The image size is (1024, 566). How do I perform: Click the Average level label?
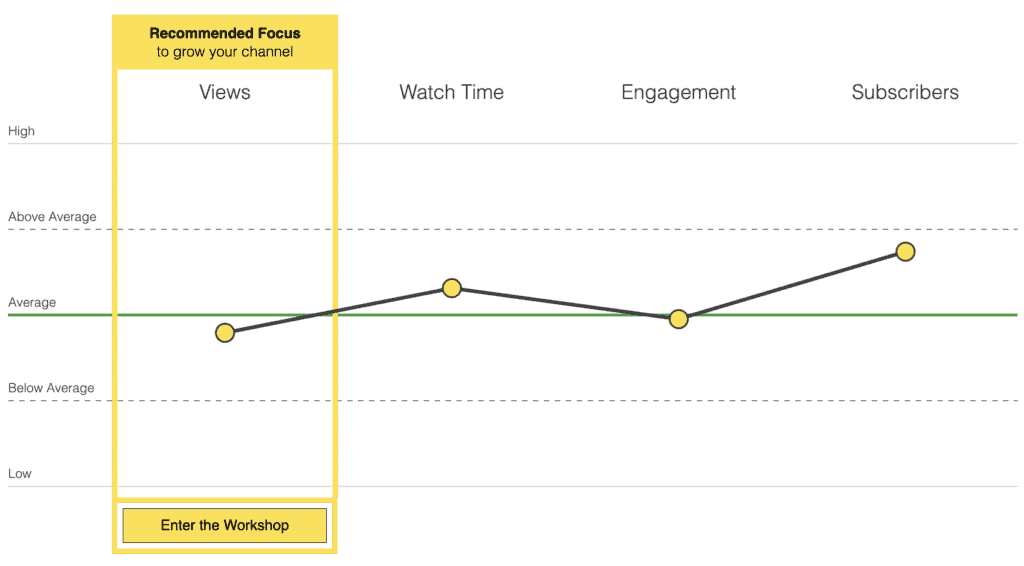click(x=32, y=302)
